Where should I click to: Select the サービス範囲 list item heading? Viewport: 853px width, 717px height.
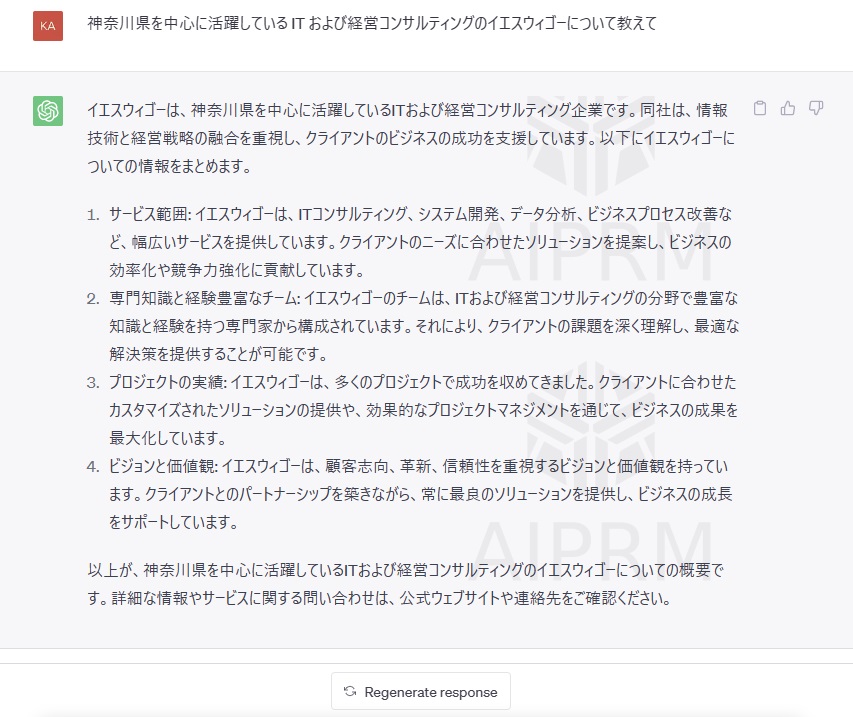(x=148, y=214)
